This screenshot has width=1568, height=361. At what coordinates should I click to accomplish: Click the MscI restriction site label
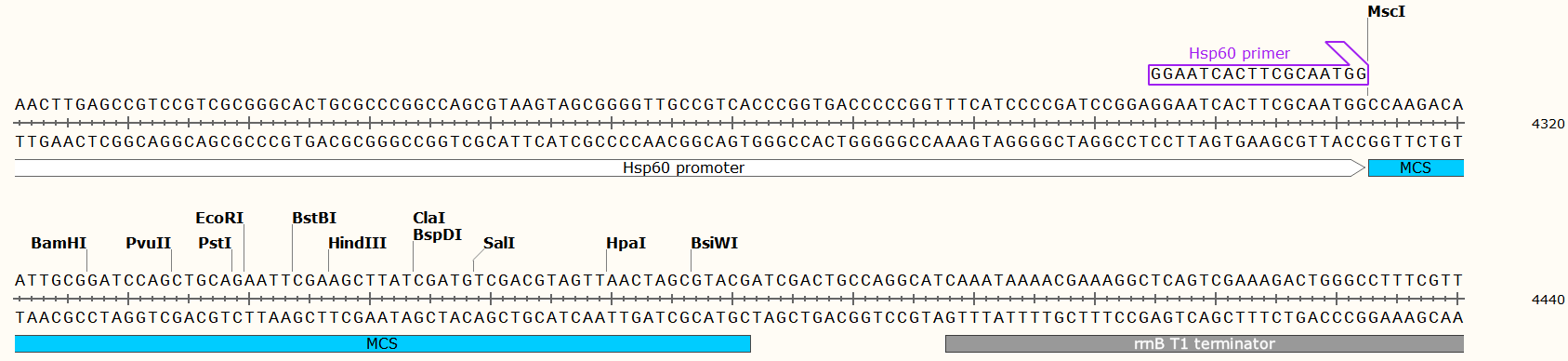(1386, 11)
